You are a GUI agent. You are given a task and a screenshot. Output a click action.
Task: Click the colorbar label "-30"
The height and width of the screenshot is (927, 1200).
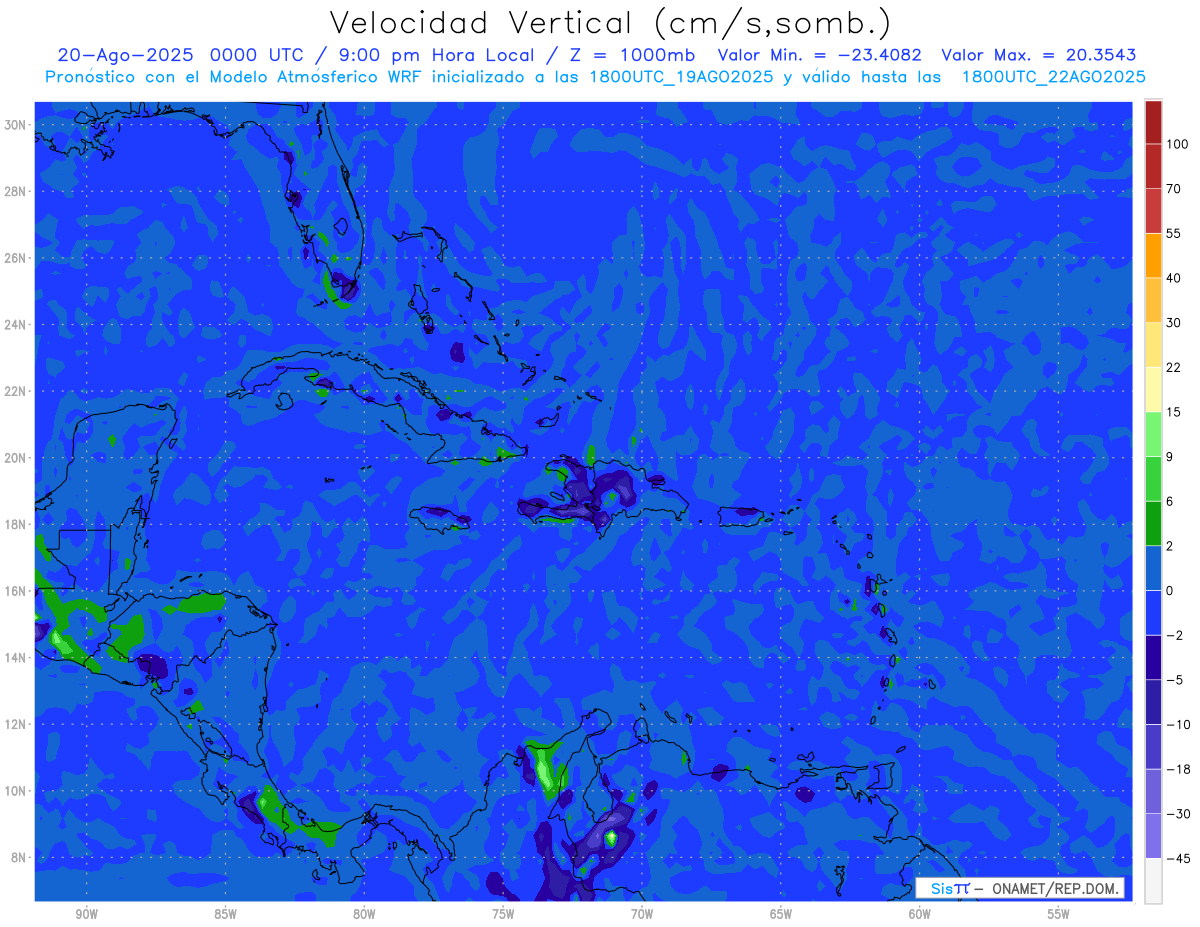(1177, 814)
